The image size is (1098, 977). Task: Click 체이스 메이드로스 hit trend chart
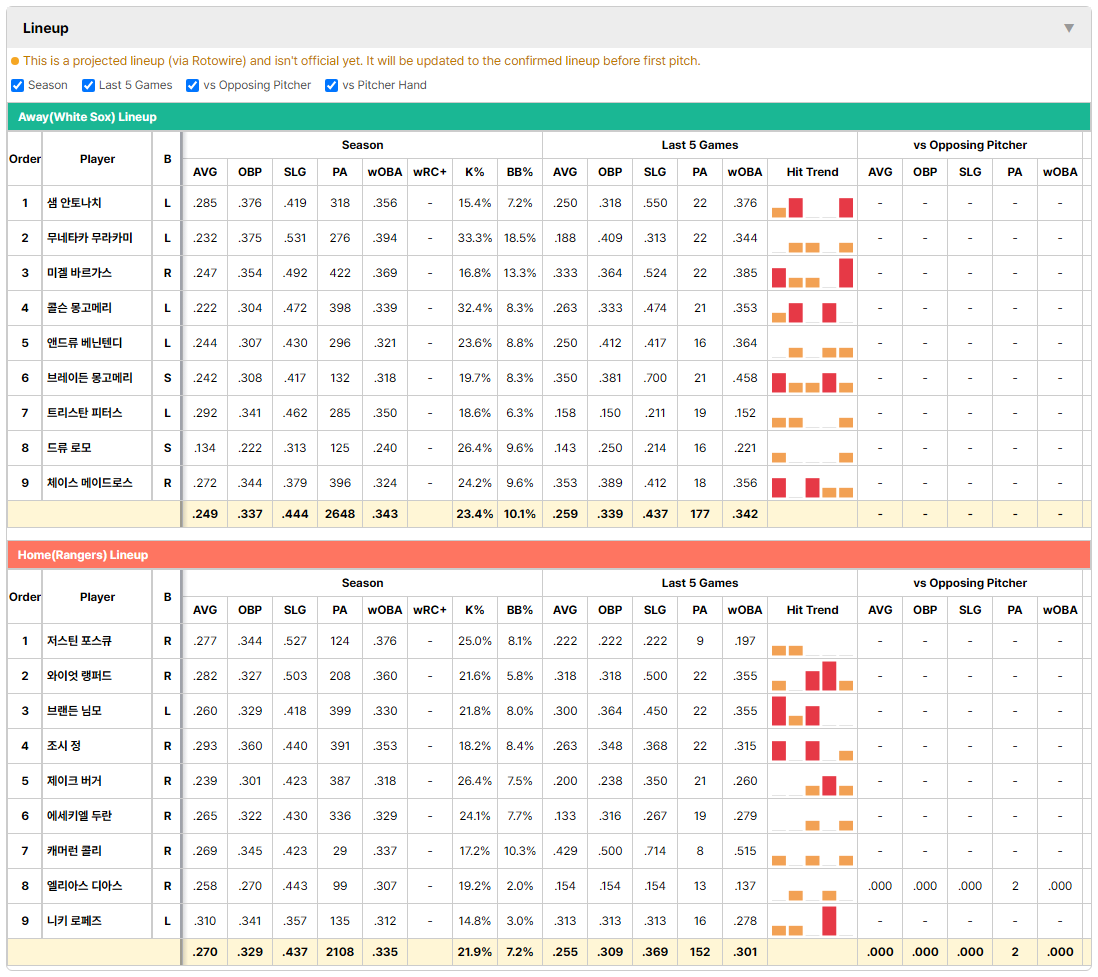[812, 483]
